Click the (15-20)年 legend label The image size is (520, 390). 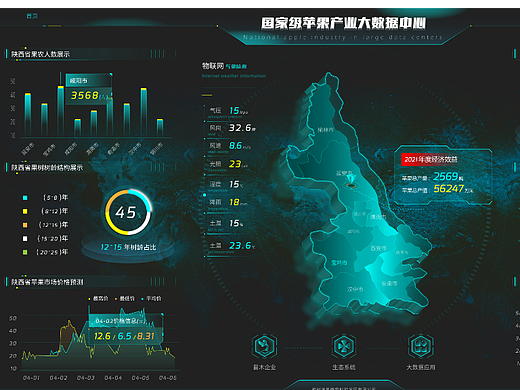click(x=52, y=238)
